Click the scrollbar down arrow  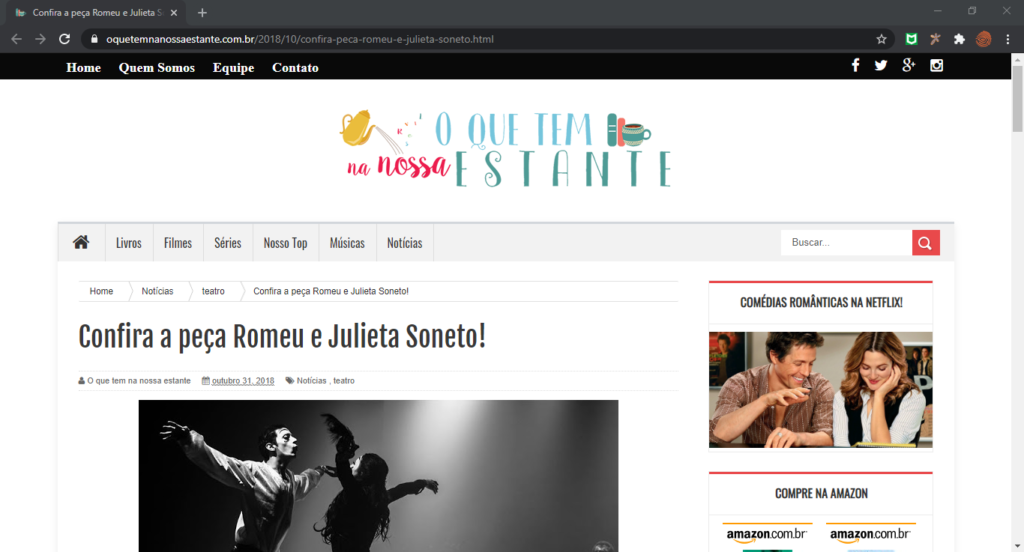click(1017, 545)
